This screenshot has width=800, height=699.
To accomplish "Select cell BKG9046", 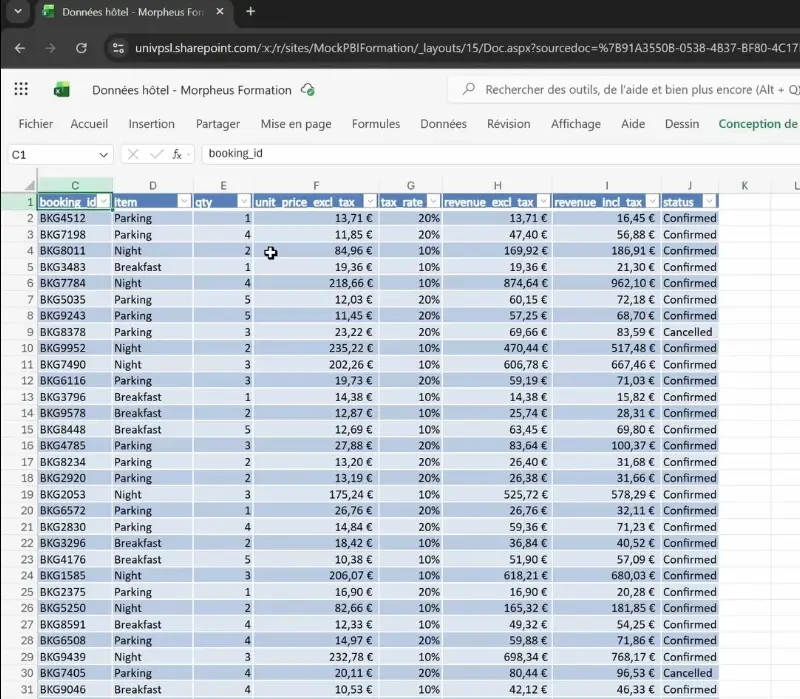I will tap(75, 689).
